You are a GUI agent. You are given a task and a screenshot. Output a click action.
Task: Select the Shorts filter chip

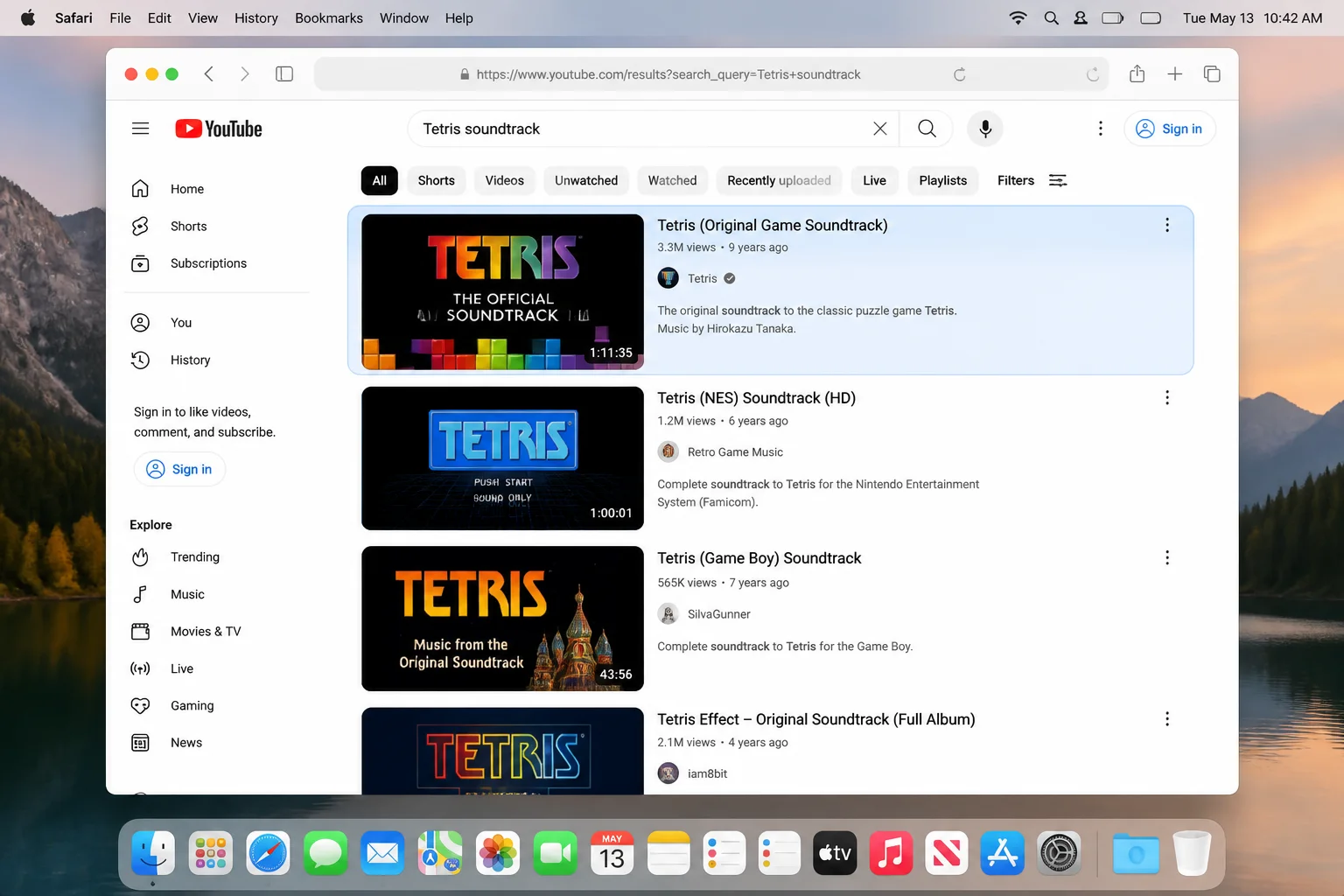pyautogui.click(x=436, y=180)
